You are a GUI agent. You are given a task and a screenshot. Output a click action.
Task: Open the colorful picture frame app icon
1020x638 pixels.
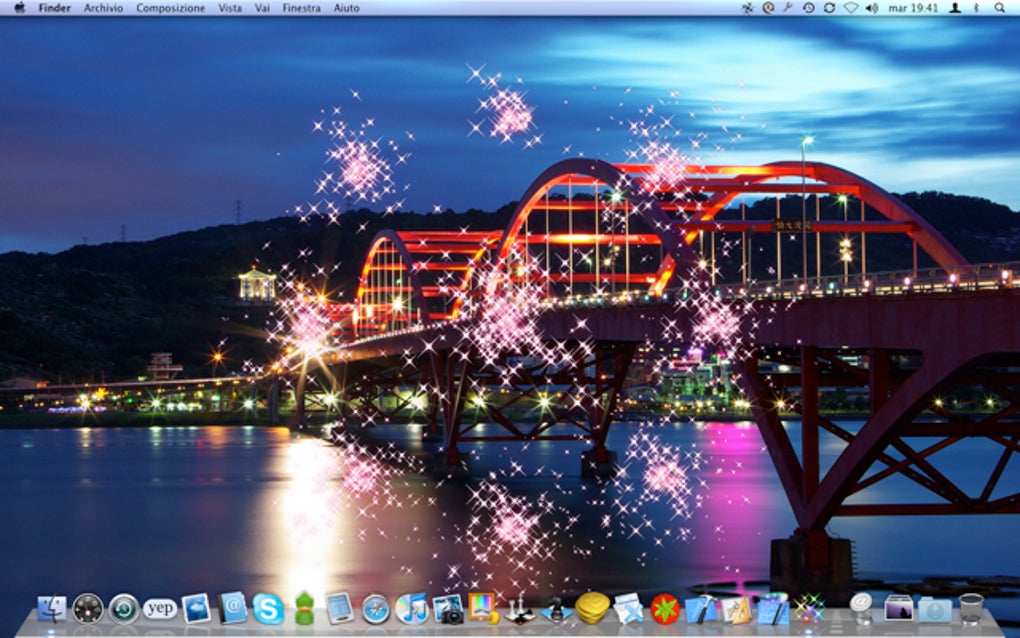tap(483, 609)
